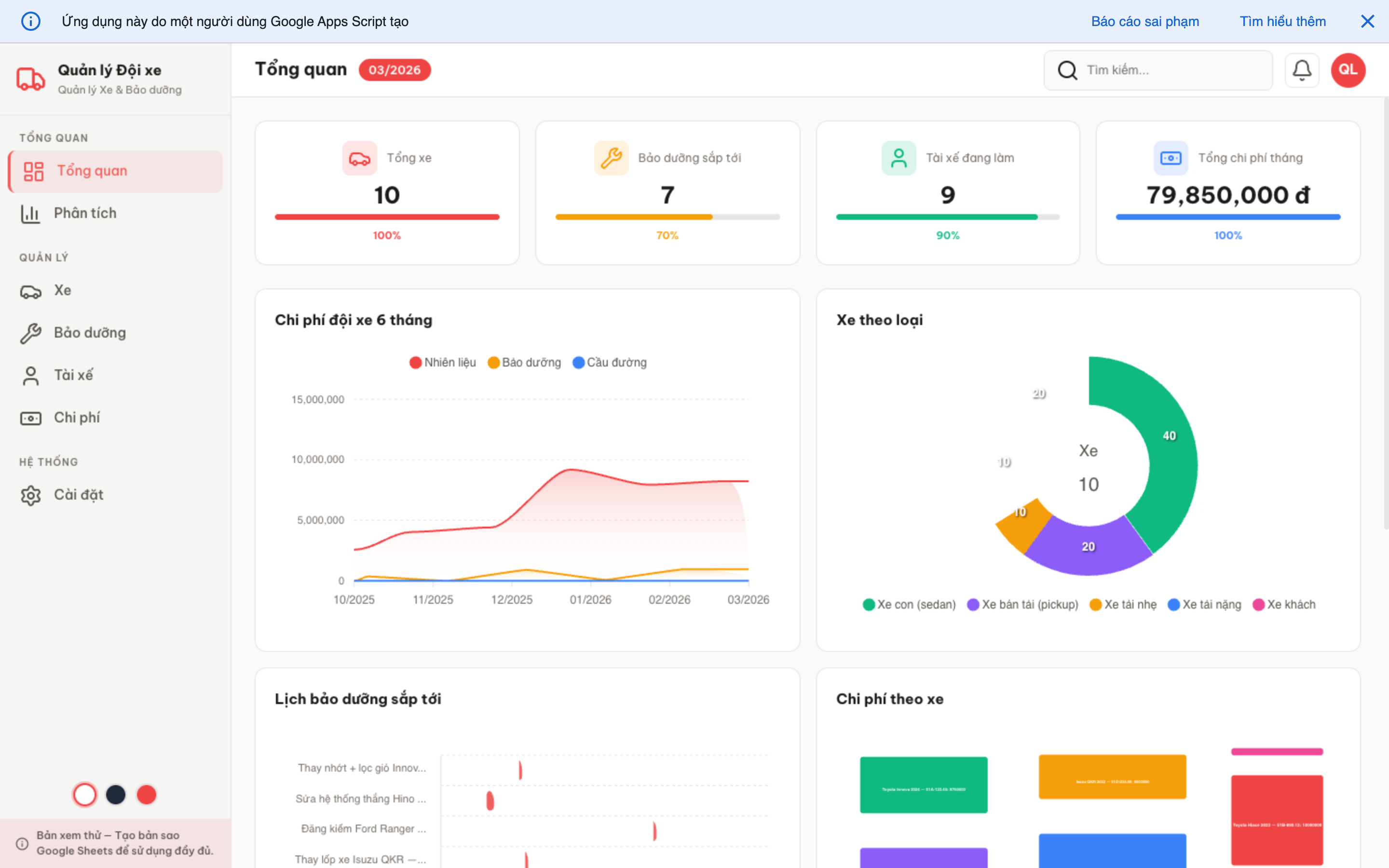The image size is (1389, 868).
Task: Click the wrench icon on Bảo dưỡng sắp tới card
Action: (x=611, y=158)
